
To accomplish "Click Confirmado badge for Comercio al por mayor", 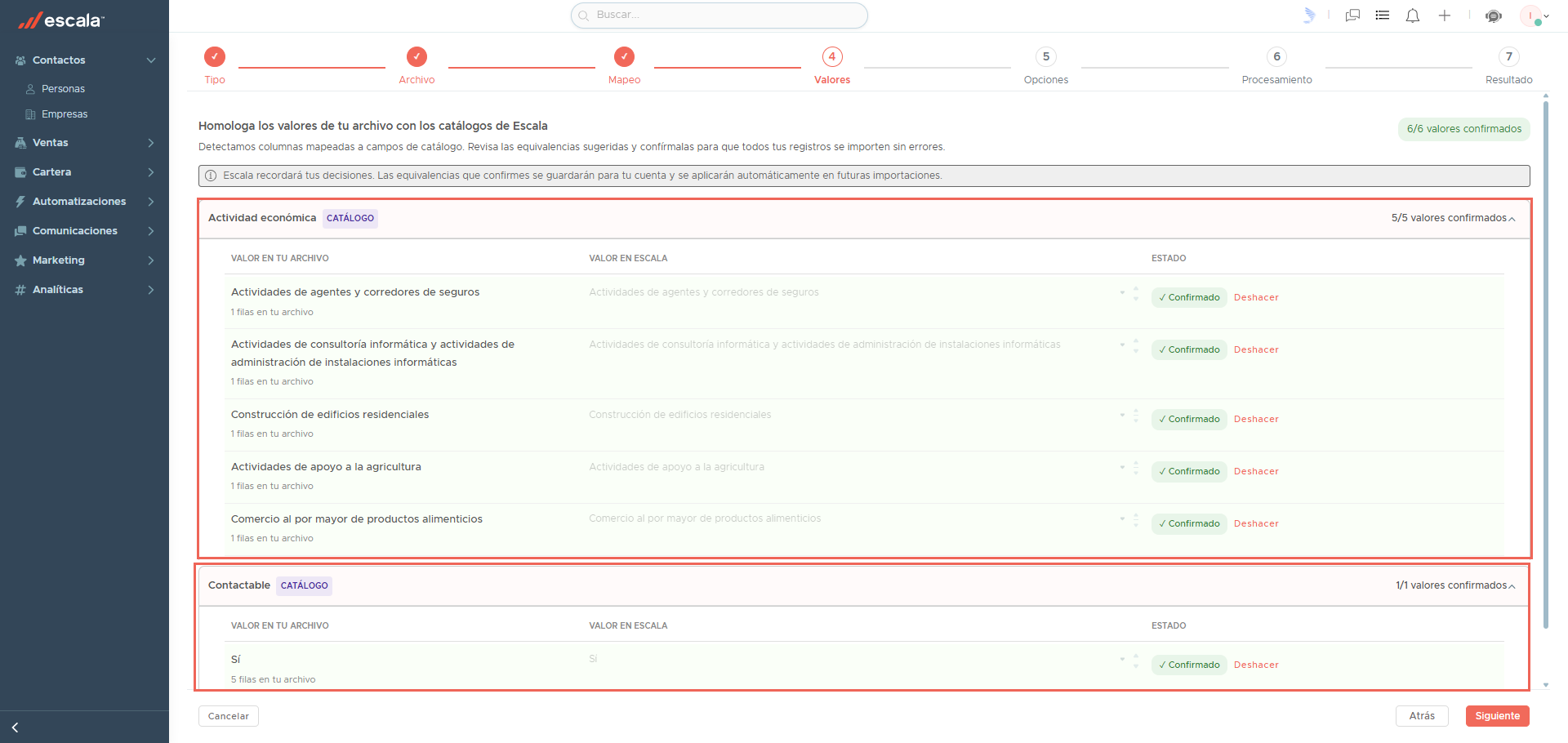I will click(x=1189, y=524).
